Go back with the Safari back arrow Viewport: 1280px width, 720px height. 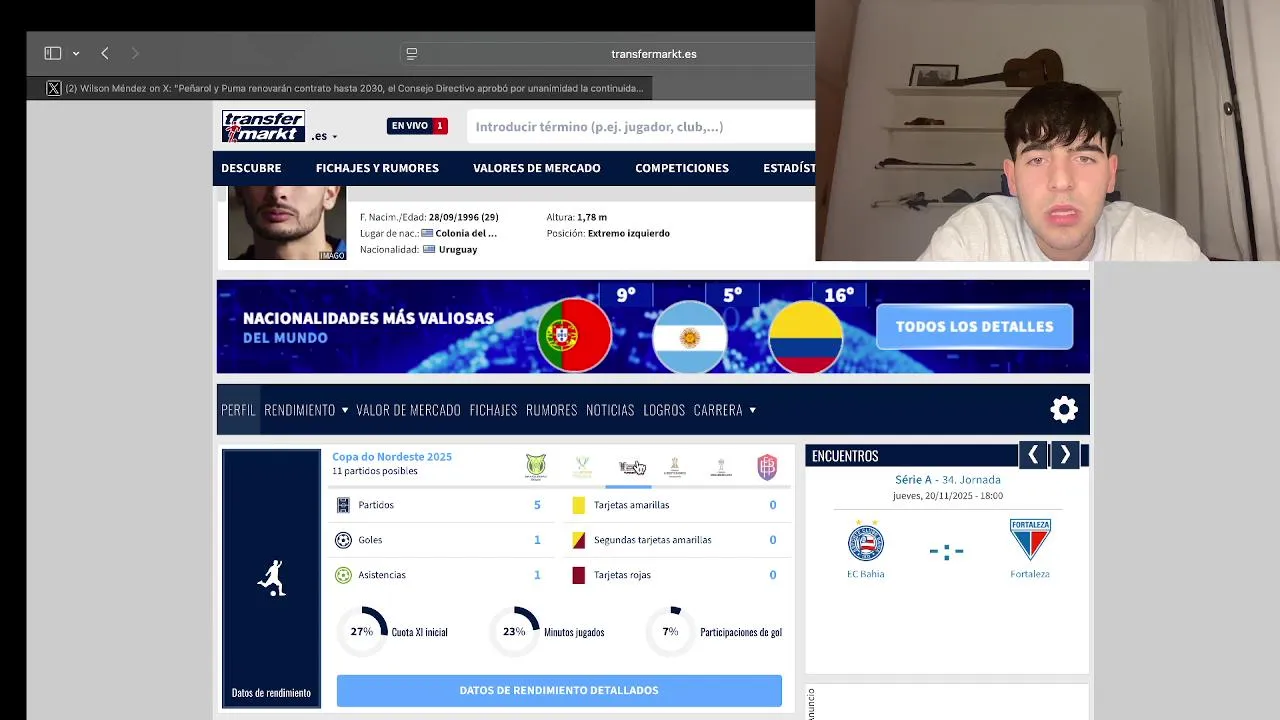click(x=105, y=53)
